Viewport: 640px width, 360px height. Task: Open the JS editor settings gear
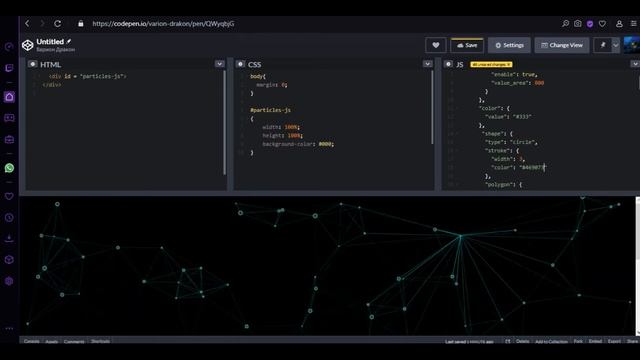[448, 64]
